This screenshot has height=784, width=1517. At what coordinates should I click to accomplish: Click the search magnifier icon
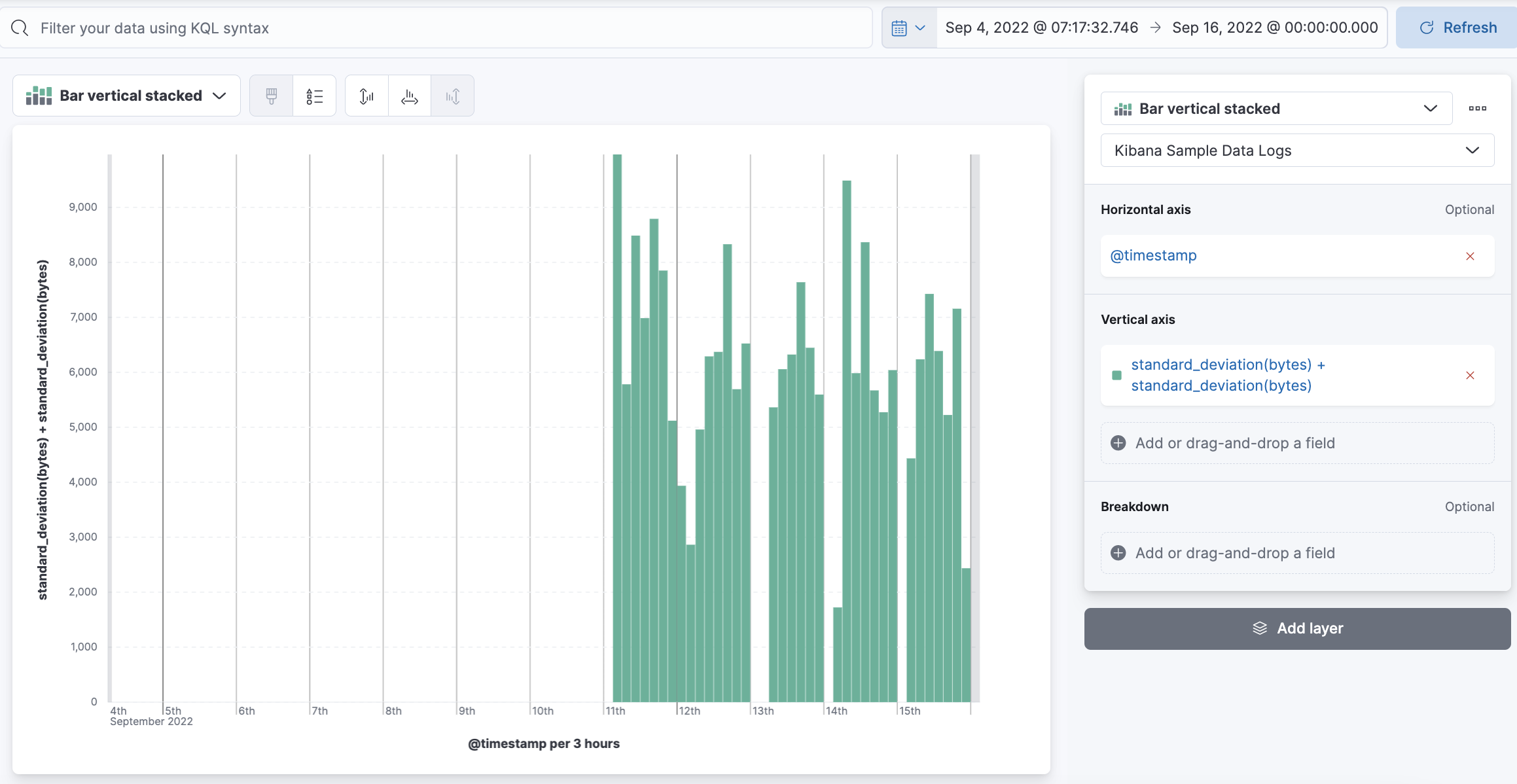tap(20, 27)
